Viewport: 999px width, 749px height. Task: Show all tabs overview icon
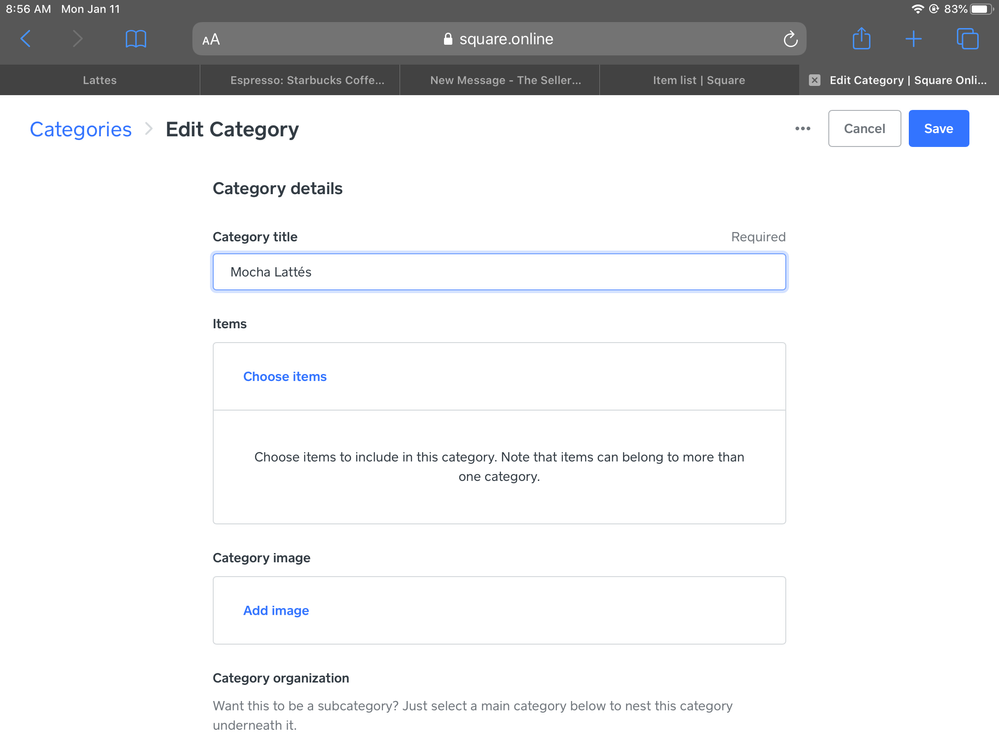pyautogui.click(x=967, y=39)
